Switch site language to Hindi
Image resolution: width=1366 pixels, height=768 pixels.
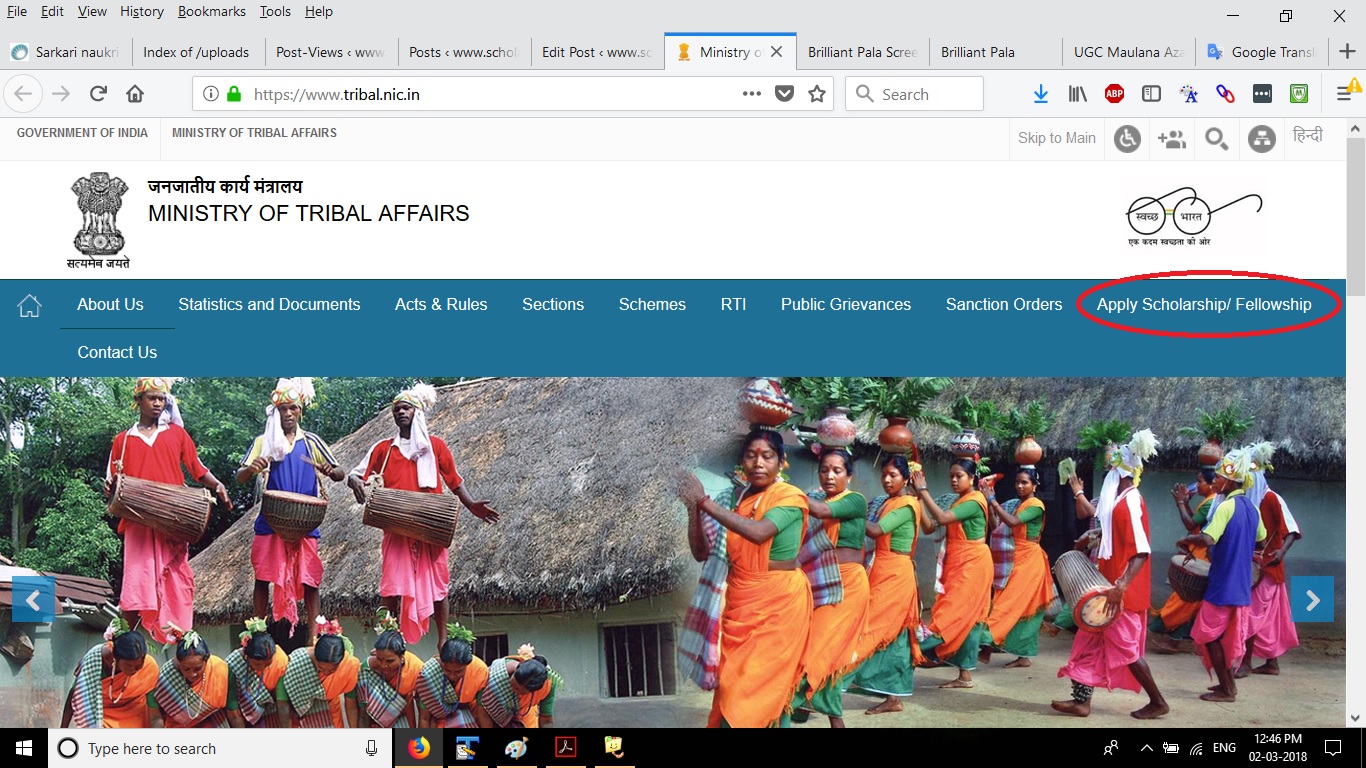pyautogui.click(x=1307, y=135)
